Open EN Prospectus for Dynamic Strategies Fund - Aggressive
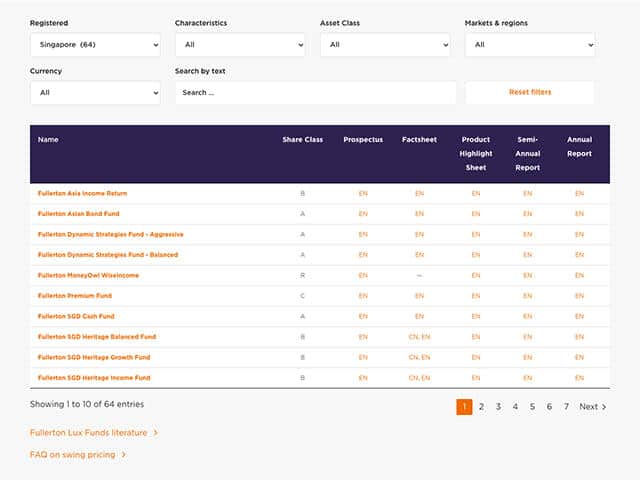The width and height of the screenshot is (640, 480). tap(363, 234)
